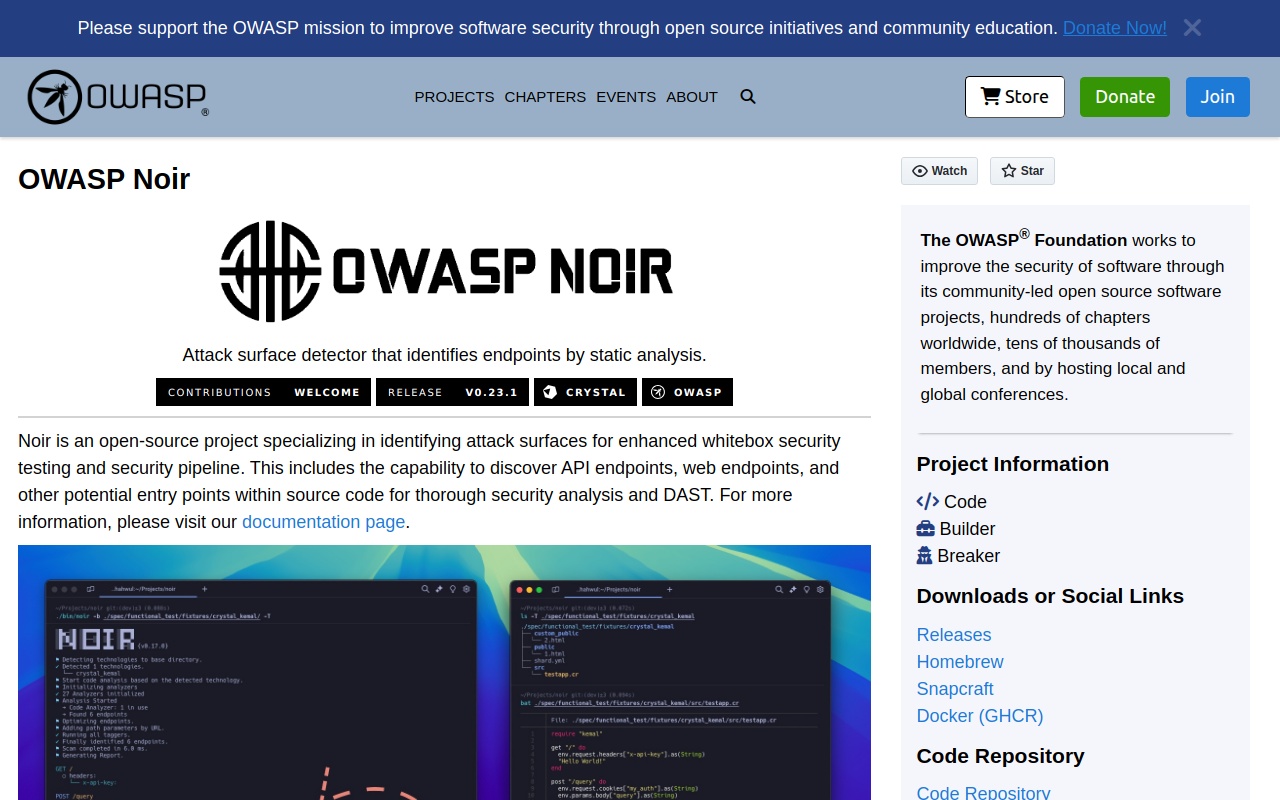The height and width of the screenshot is (800, 1280).
Task: Open the Store with cart icon
Action: pos(1014,97)
